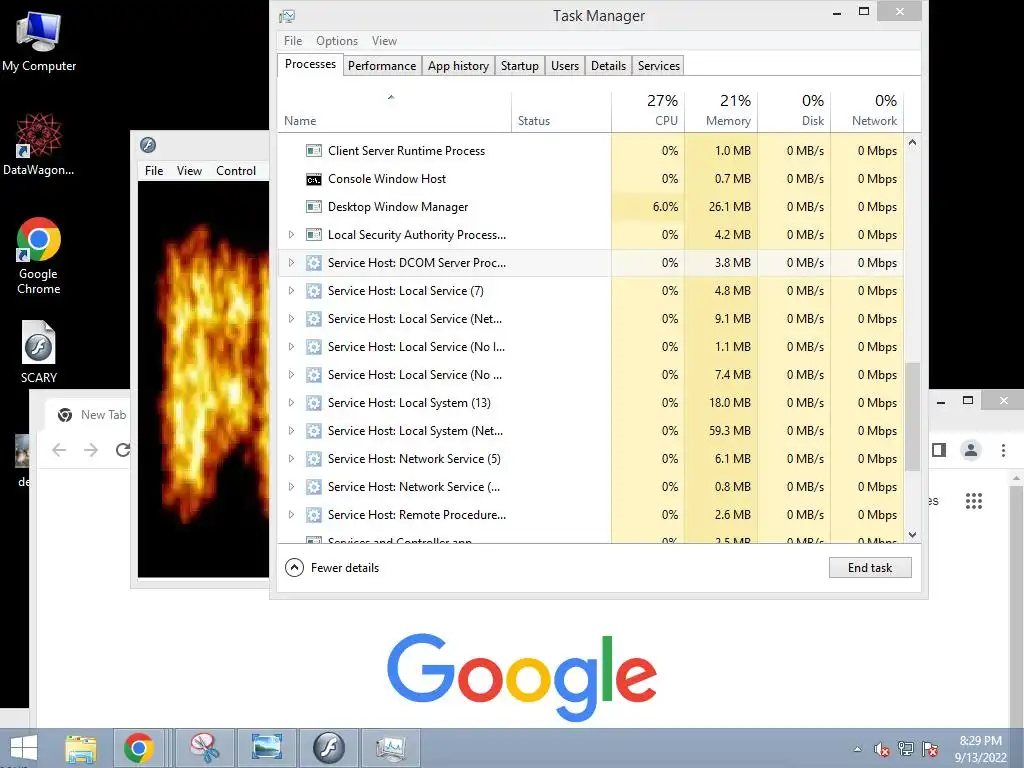This screenshot has width=1024, height=768.
Task: Sort processes by Name column header
Action: pos(394,111)
